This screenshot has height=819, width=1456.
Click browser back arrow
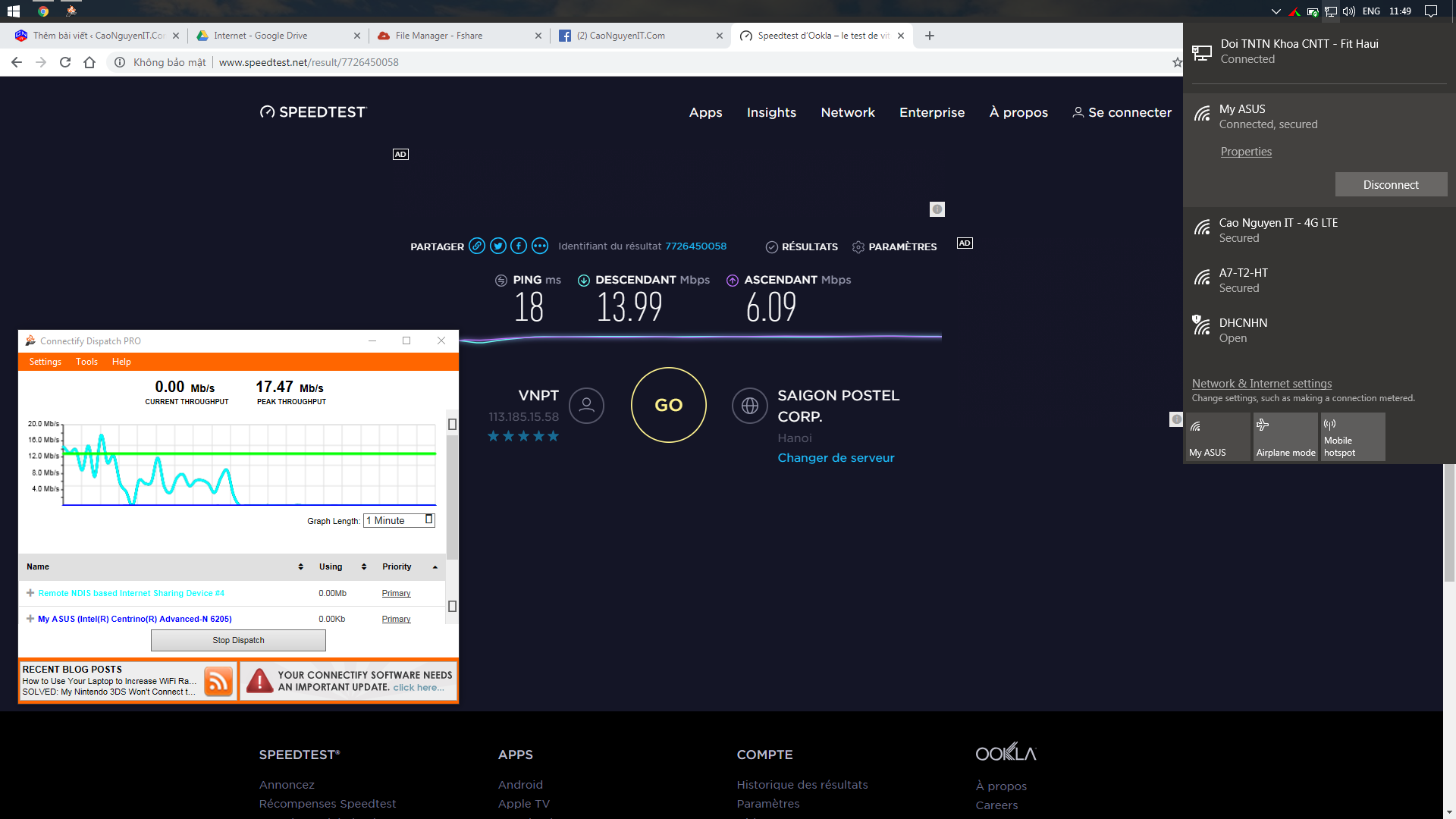click(17, 62)
